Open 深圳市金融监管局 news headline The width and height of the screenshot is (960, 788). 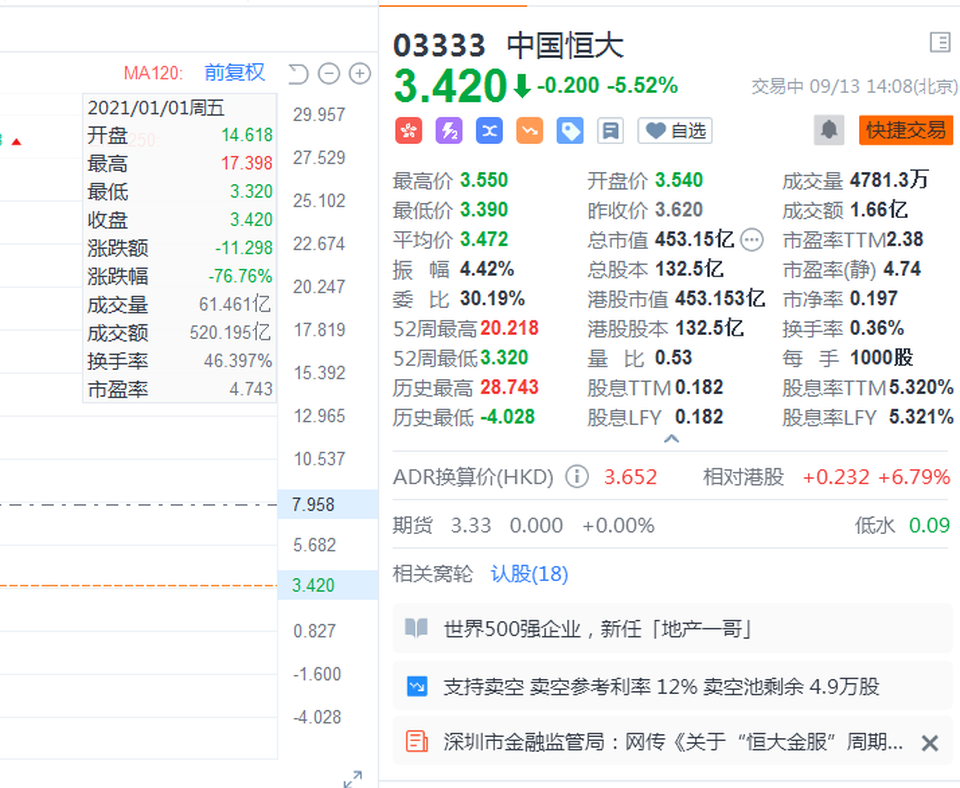coord(673,742)
